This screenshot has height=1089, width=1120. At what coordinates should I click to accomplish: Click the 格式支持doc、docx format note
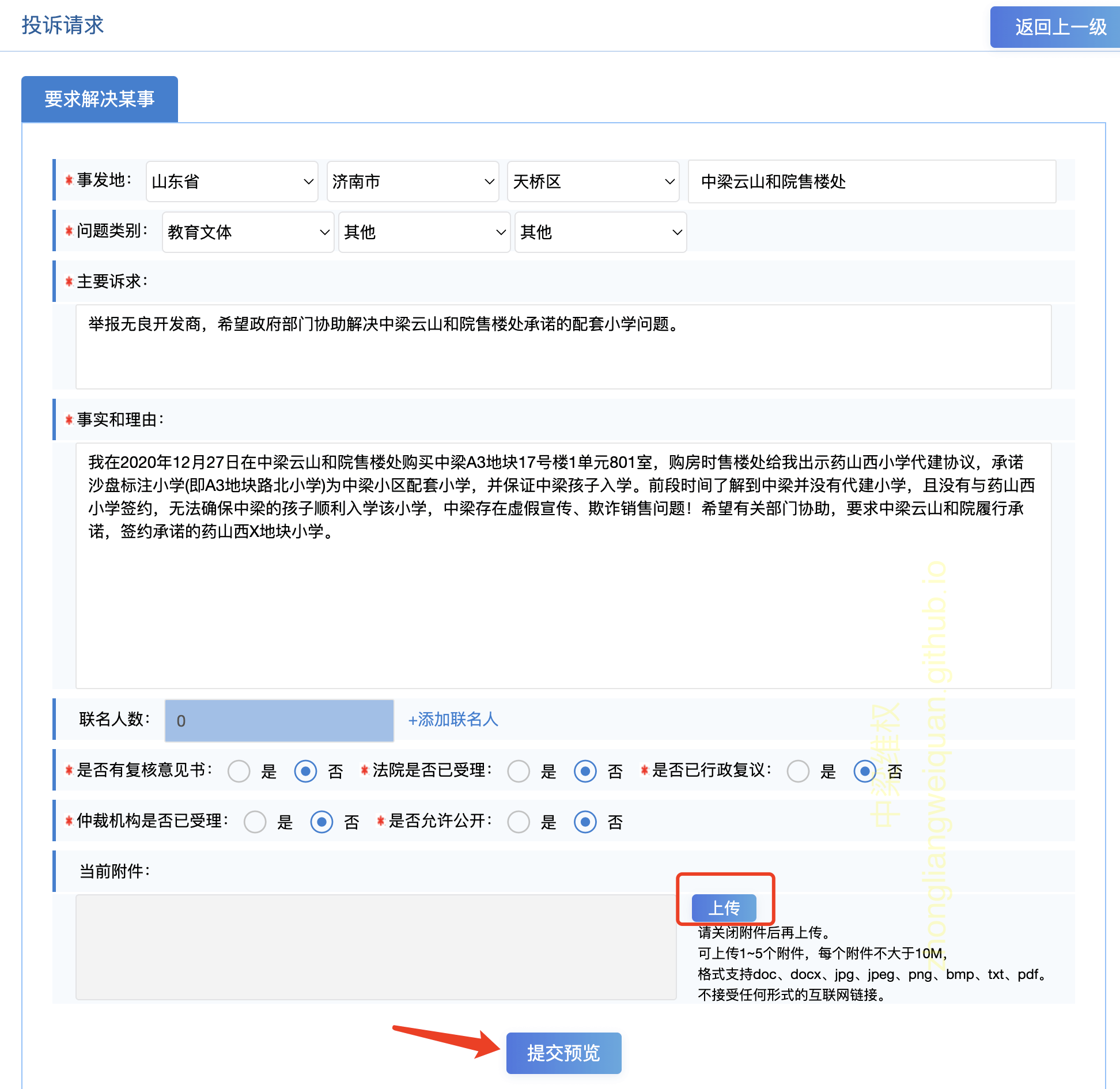click(872, 974)
